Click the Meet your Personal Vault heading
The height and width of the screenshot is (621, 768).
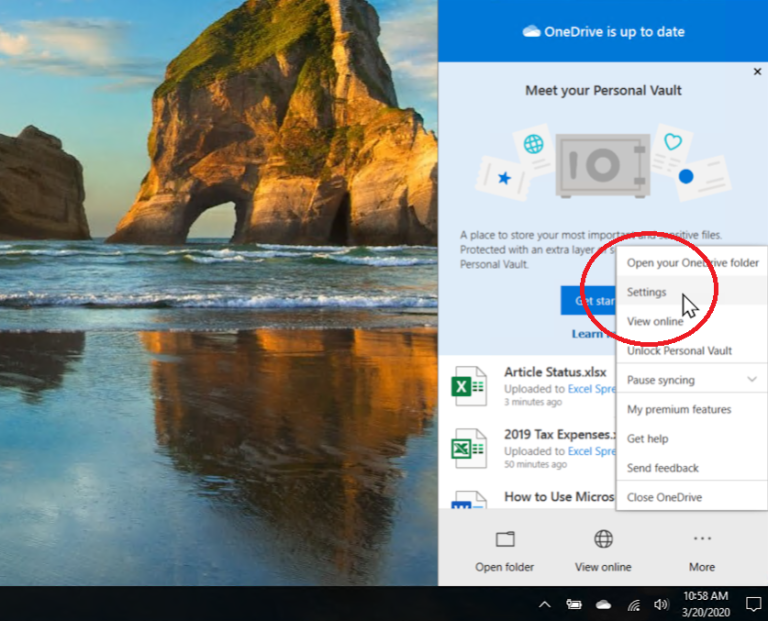click(x=603, y=91)
